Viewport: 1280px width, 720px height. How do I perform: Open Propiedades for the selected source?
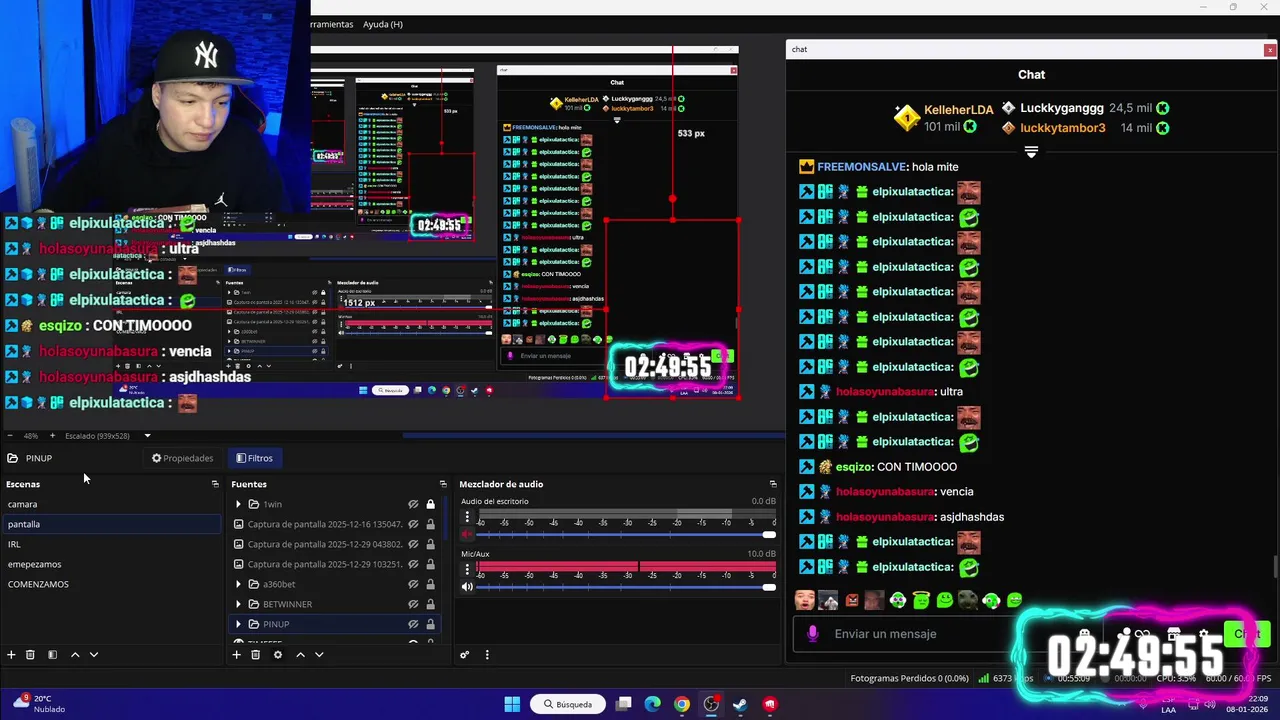click(183, 458)
